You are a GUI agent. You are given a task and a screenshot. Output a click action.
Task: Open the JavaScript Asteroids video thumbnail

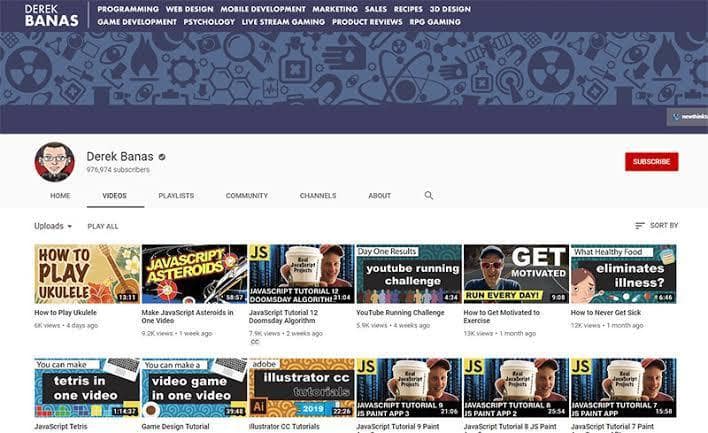pyautogui.click(x=194, y=274)
